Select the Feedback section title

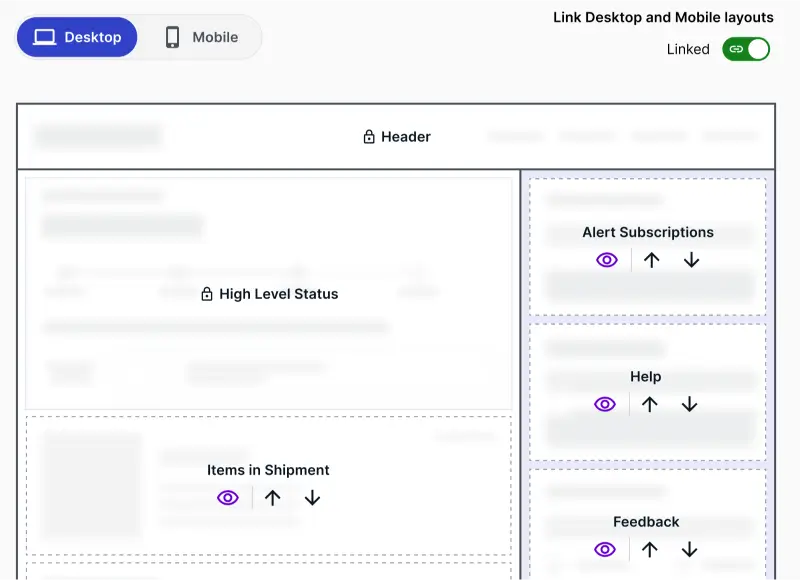[646, 522]
